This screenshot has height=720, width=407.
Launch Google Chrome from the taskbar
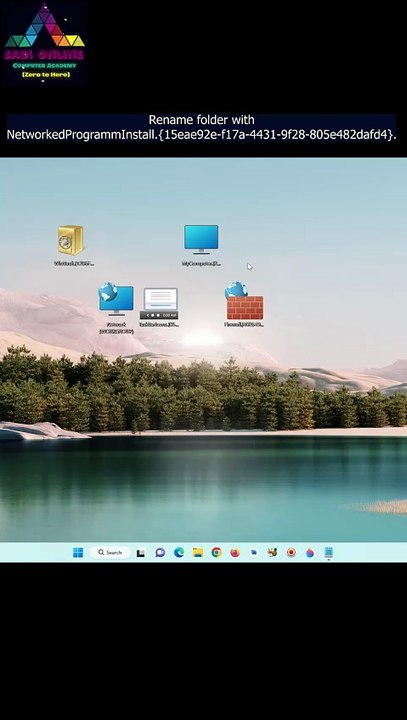pos(216,552)
